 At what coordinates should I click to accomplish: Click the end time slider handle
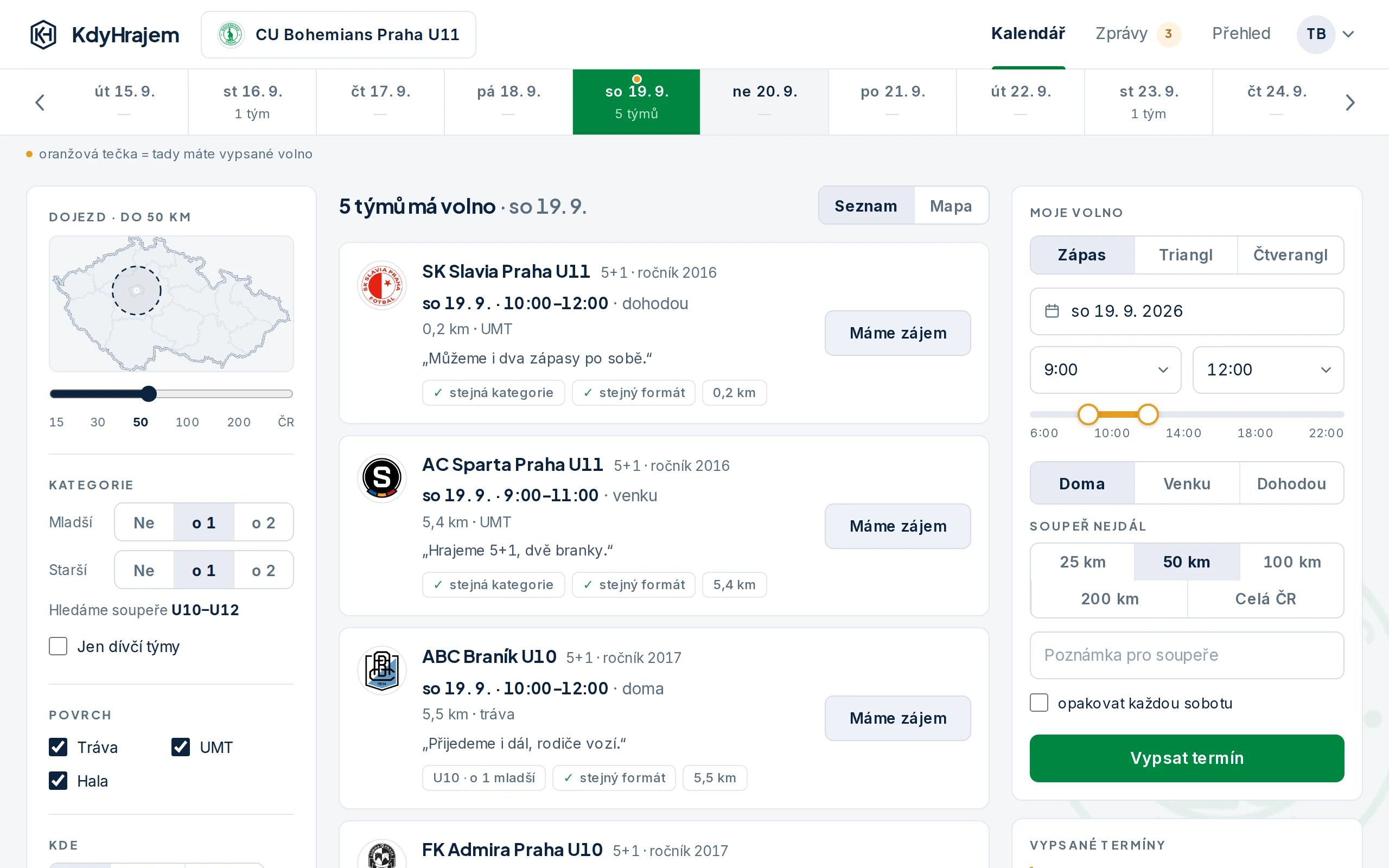1148,414
